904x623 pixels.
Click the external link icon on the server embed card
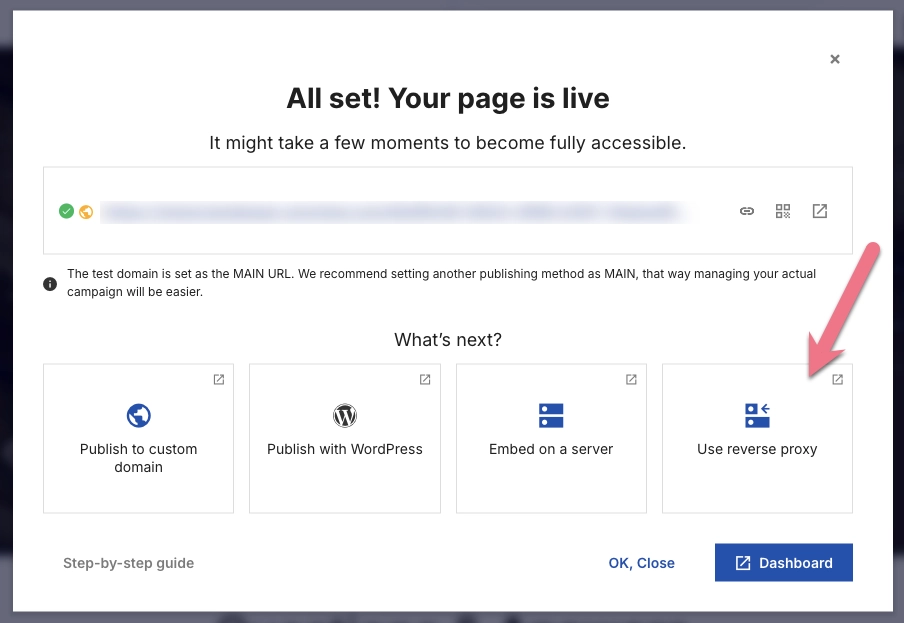pos(630,379)
